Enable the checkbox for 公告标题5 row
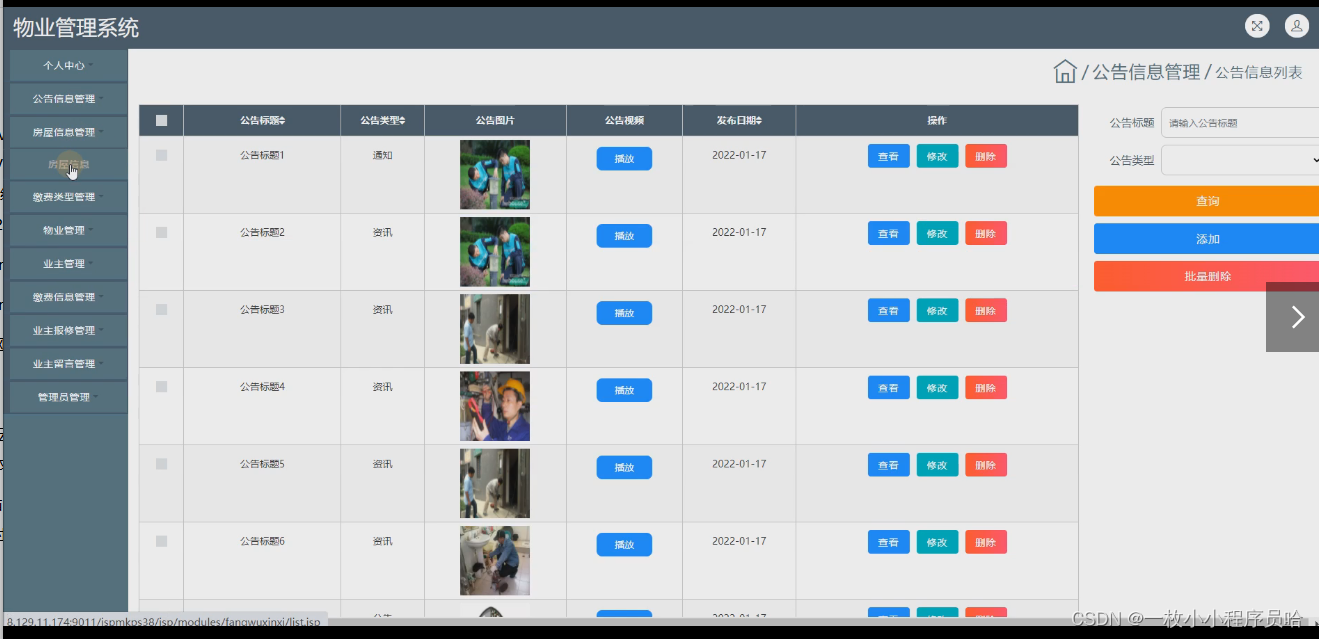This screenshot has width=1319, height=639. (x=162, y=464)
